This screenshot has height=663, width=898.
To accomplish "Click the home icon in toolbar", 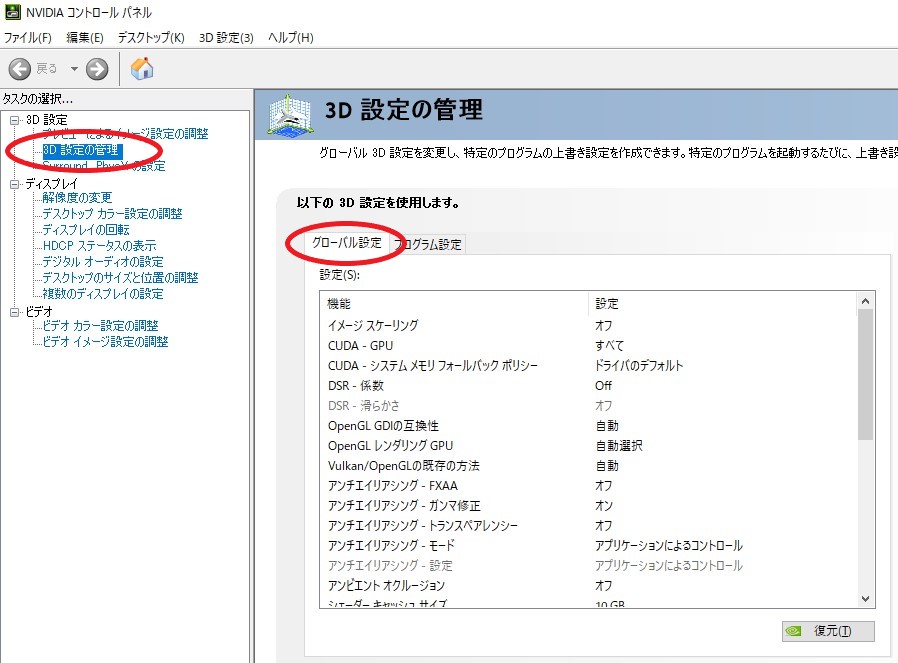I will 141,69.
